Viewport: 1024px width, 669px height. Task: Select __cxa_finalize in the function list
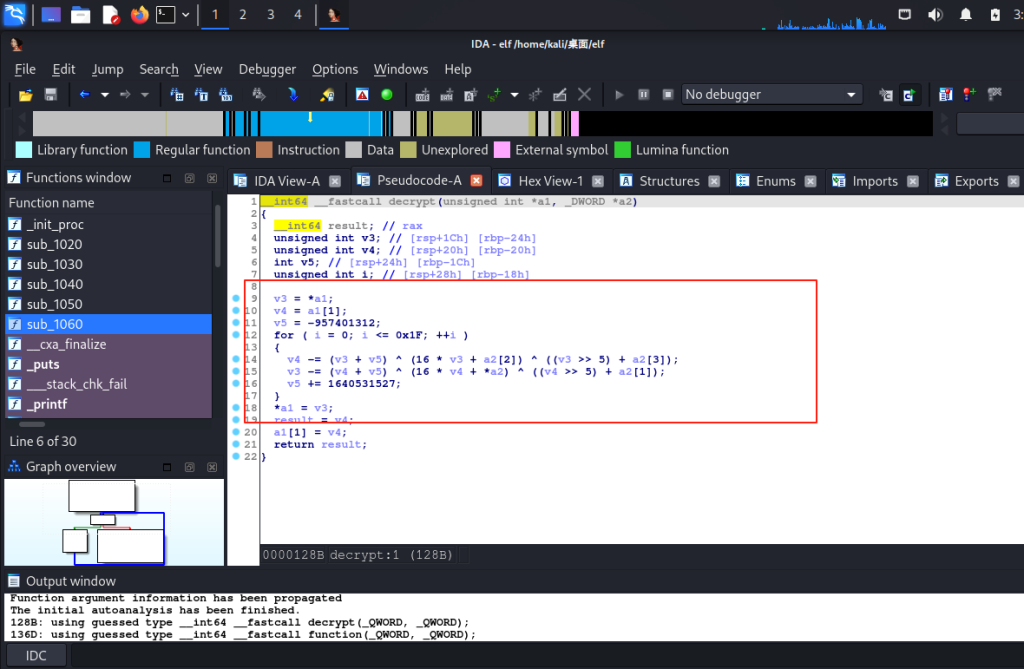pos(108,344)
